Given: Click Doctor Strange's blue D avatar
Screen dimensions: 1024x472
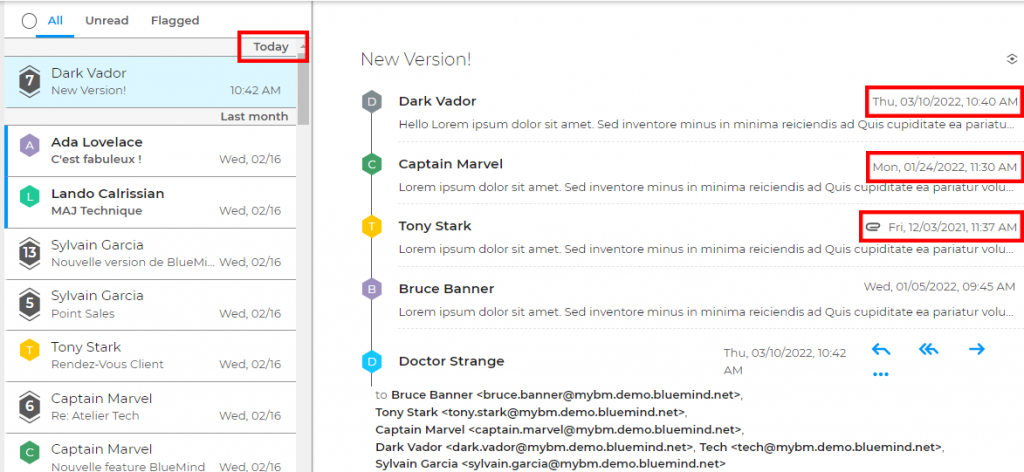Looking at the screenshot, I should (372, 362).
